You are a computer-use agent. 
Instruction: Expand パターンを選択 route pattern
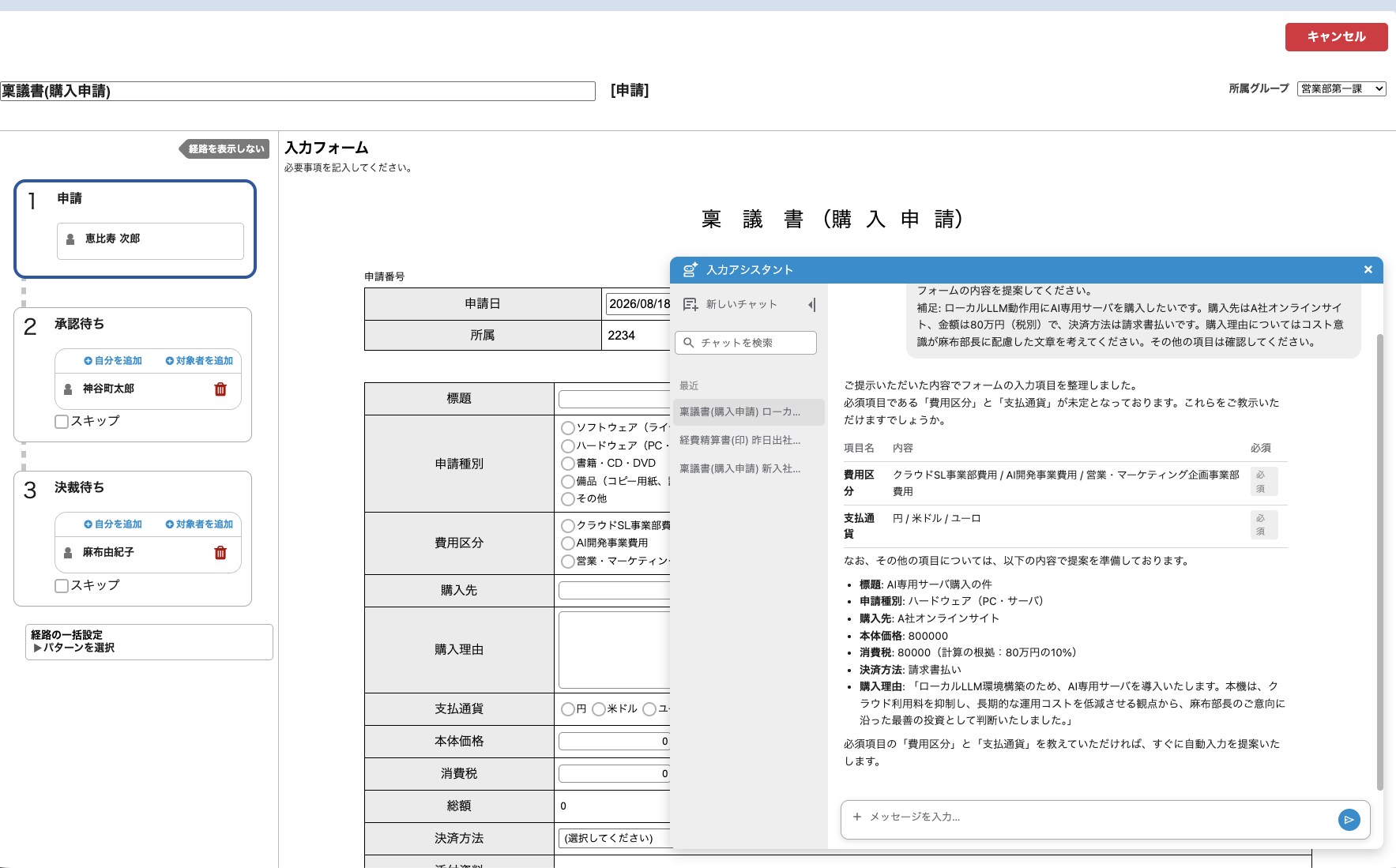click(x=73, y=648)
